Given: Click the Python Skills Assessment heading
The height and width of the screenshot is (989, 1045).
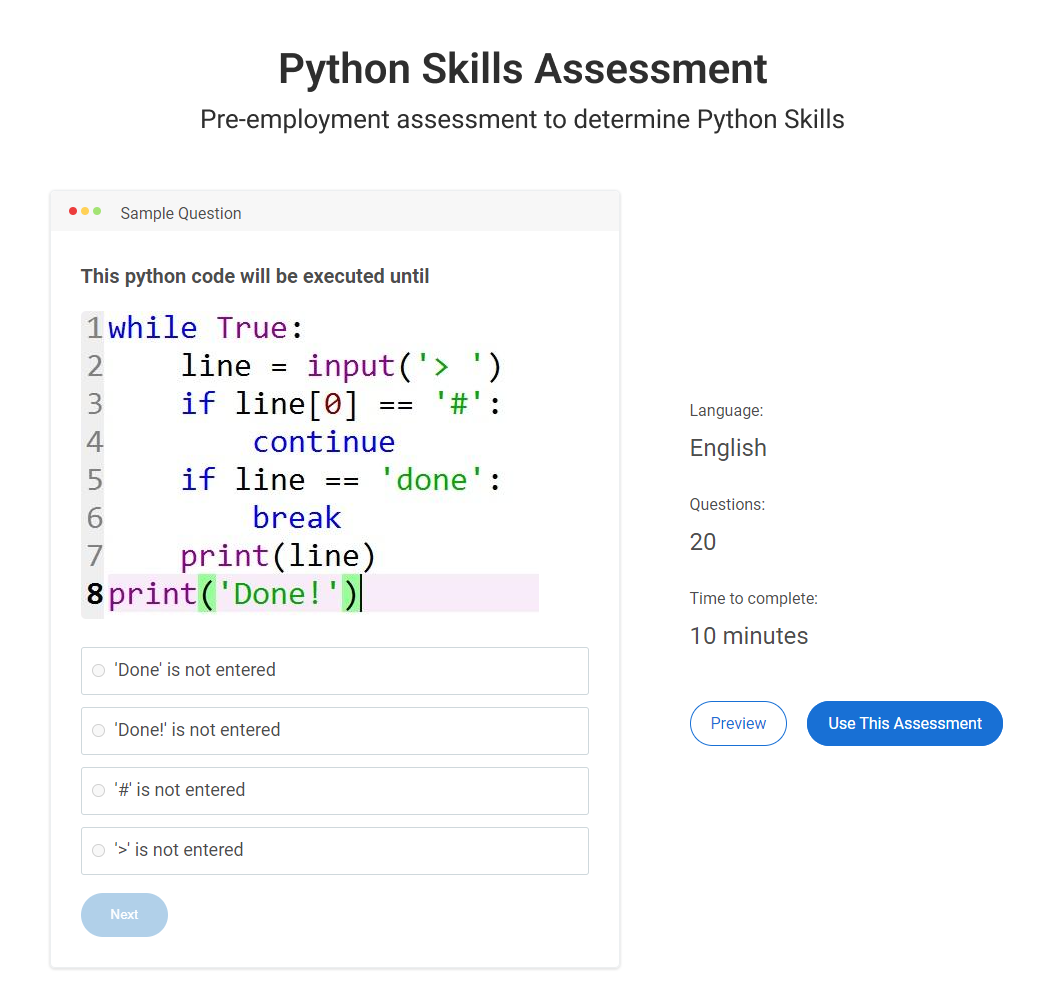Looking at the screenshot, I should [x=522, y=69].
